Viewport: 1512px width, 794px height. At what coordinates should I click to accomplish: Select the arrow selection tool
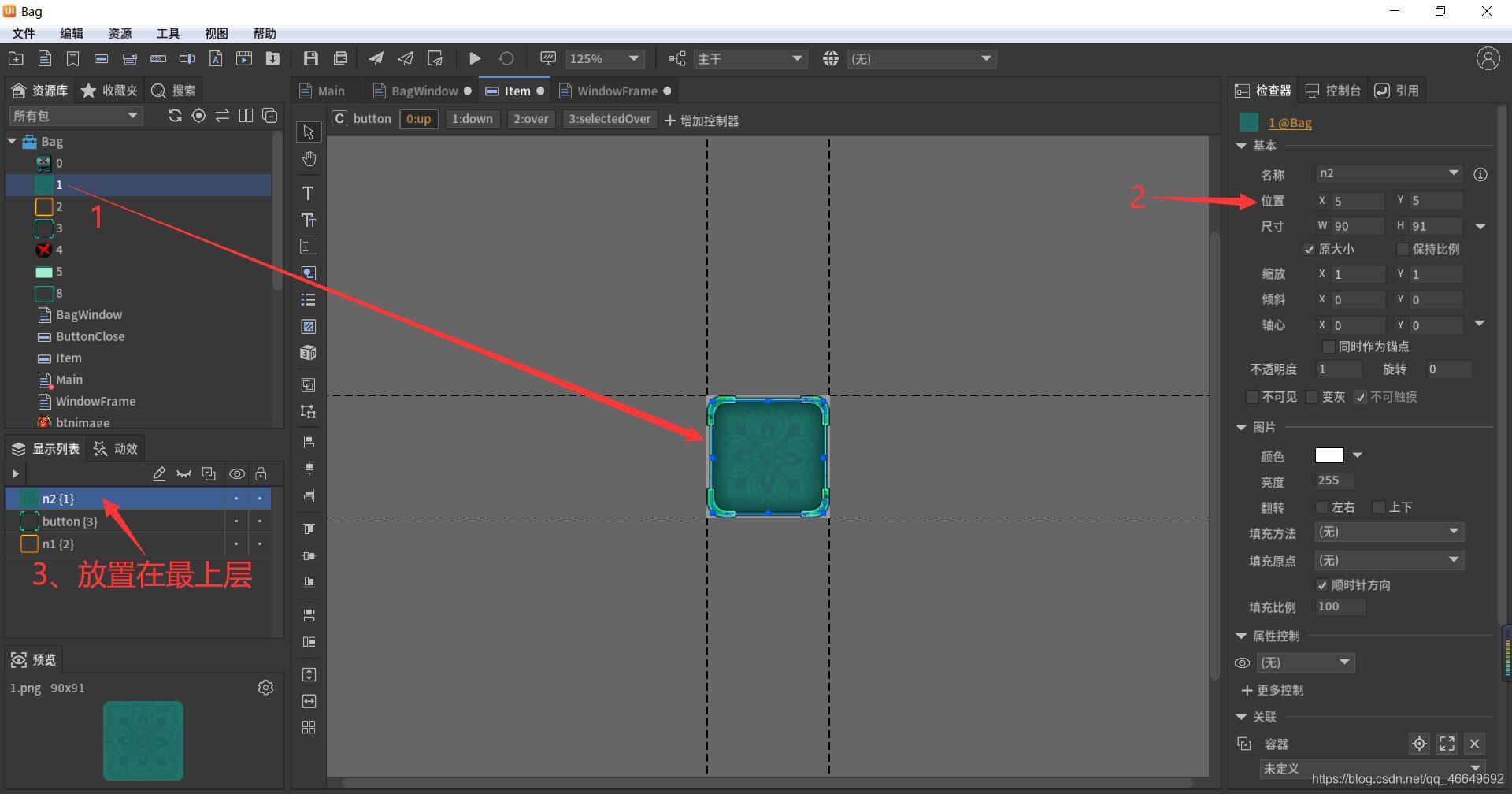(308, 132)
